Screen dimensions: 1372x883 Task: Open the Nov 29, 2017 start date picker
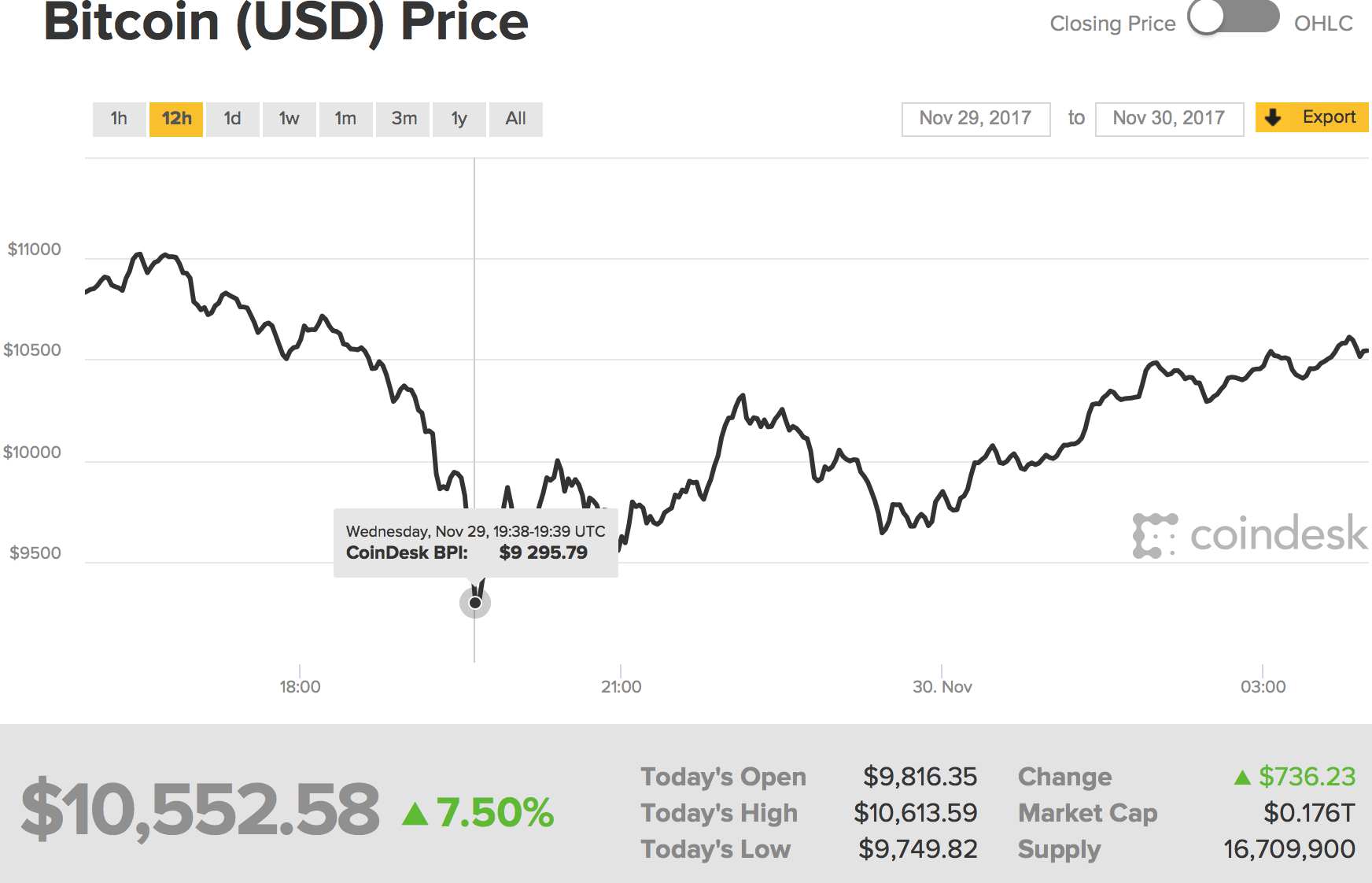pyautogui.click(x=976, y=119)
